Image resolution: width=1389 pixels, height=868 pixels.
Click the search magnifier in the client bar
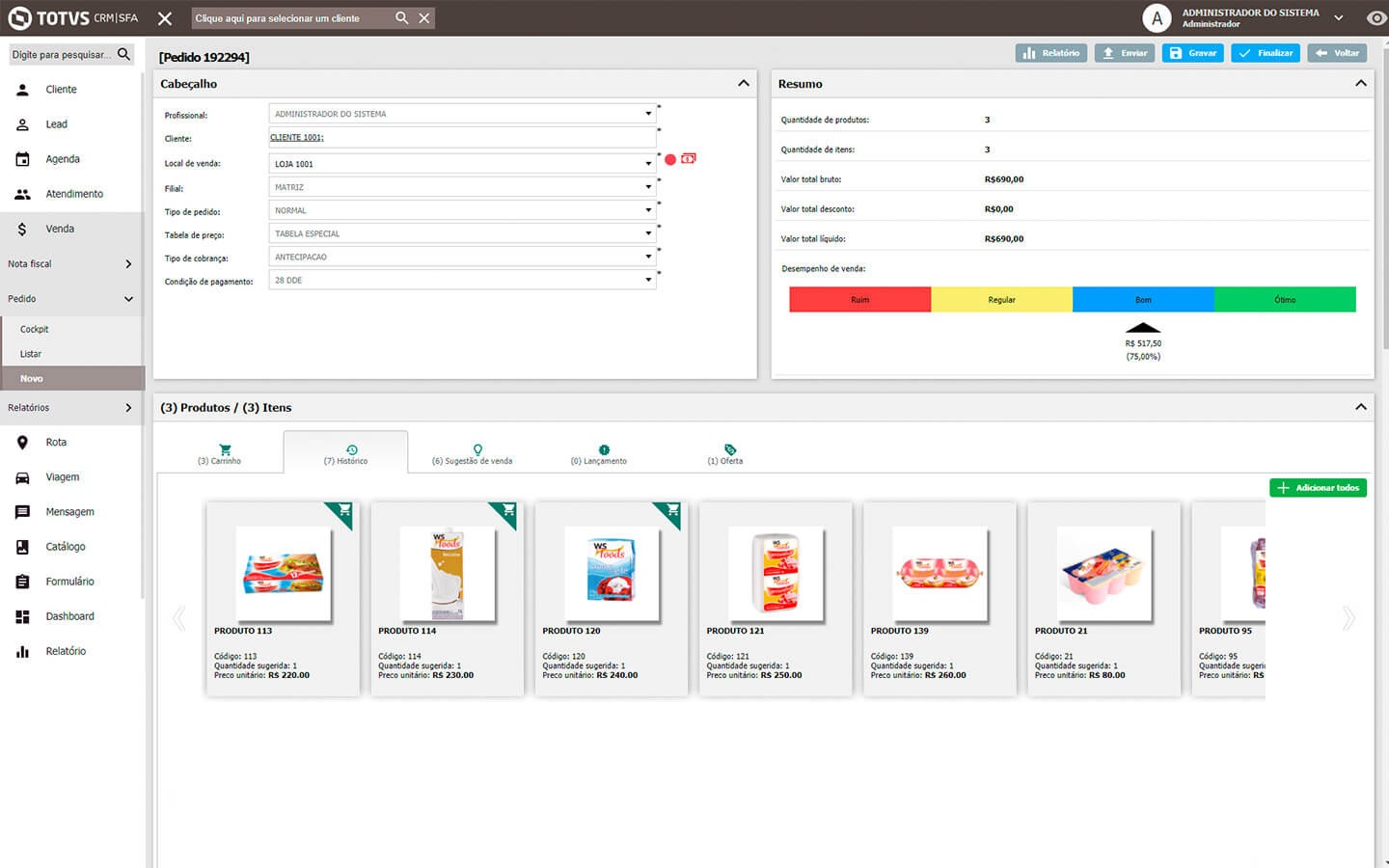pos(401,18)
